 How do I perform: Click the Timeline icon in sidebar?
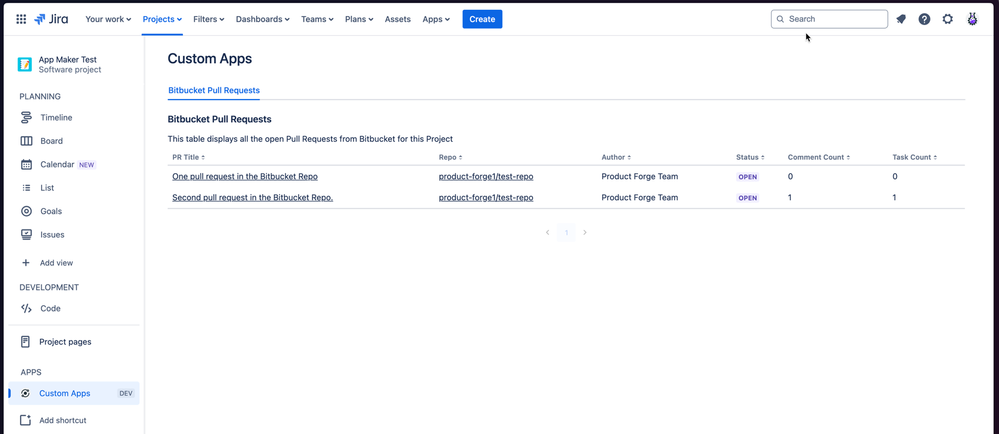tap(26, 118)
